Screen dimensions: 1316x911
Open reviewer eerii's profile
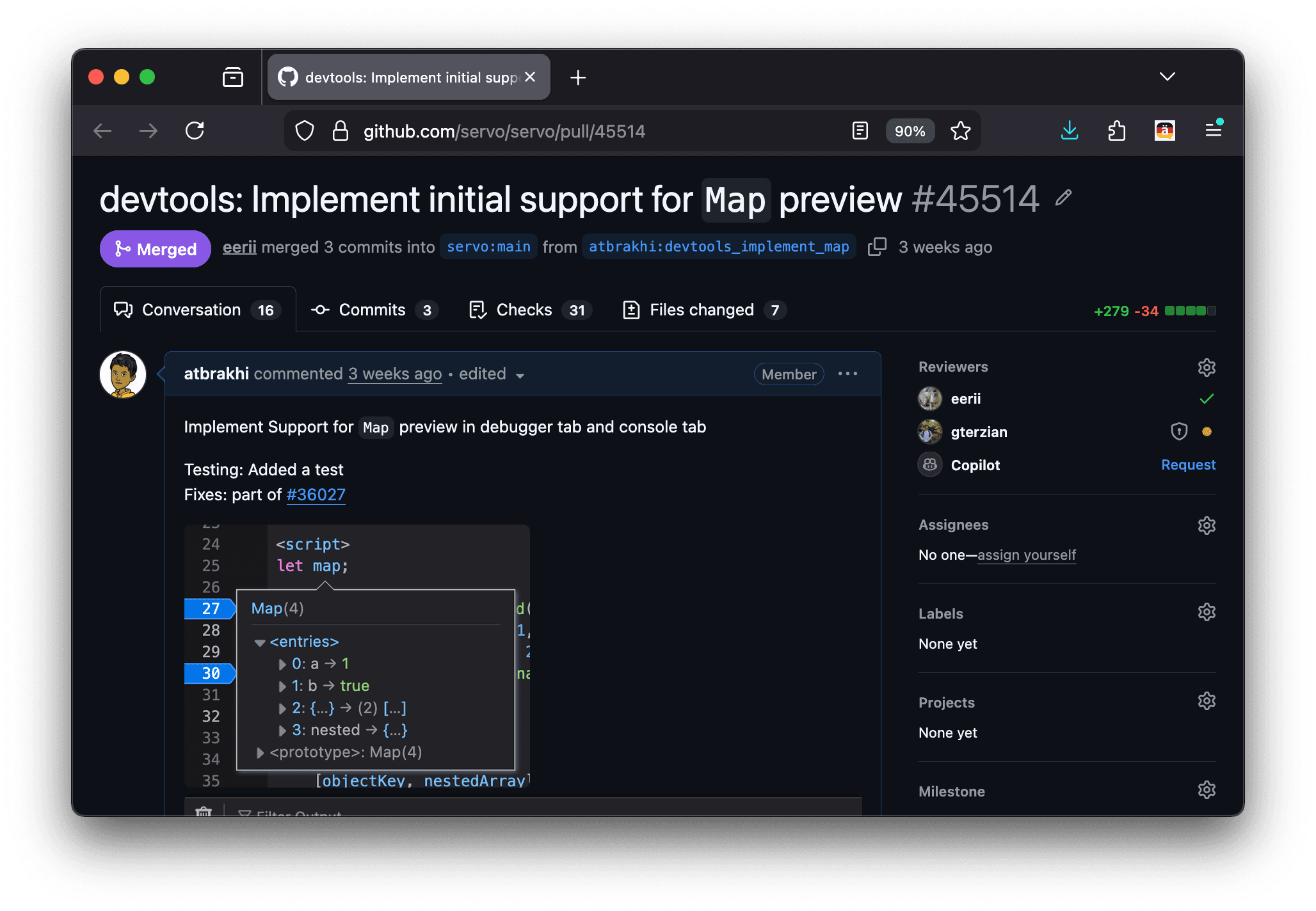(x=966, y=399)
